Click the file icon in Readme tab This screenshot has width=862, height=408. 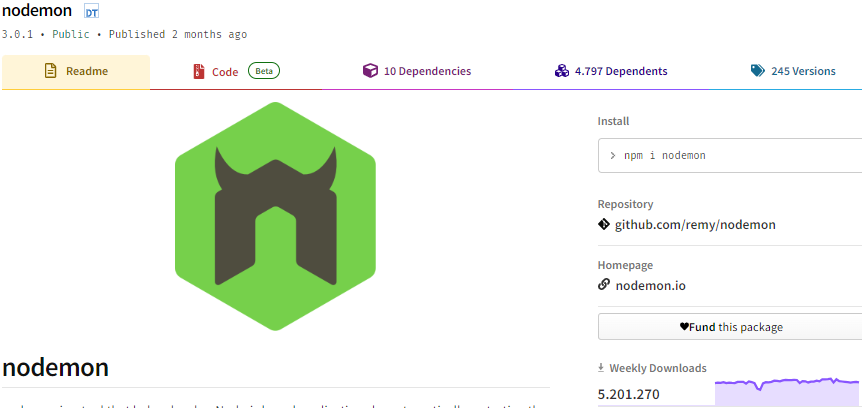pos(50,71)
